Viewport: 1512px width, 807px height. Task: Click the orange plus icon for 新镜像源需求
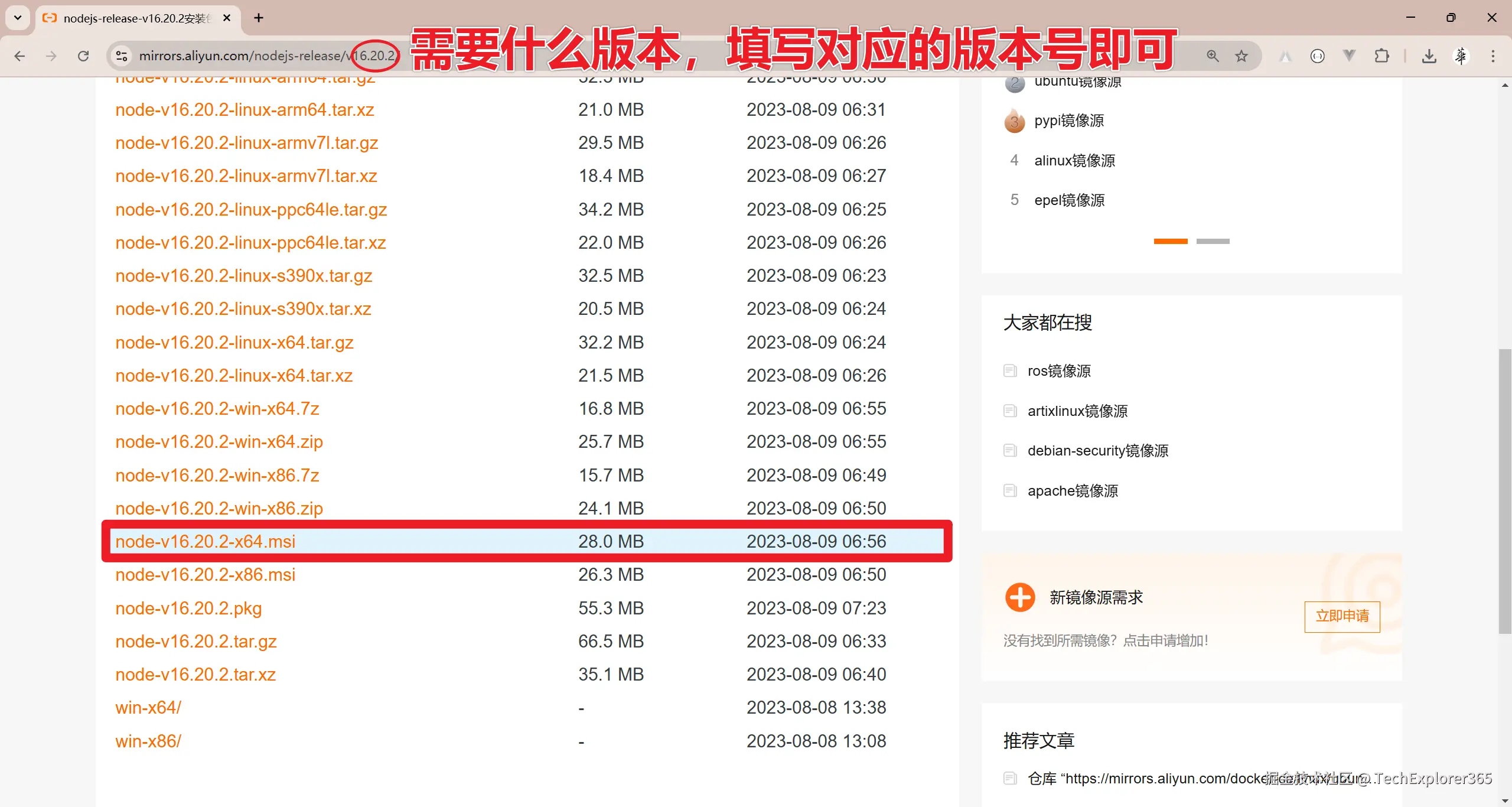1020,597
